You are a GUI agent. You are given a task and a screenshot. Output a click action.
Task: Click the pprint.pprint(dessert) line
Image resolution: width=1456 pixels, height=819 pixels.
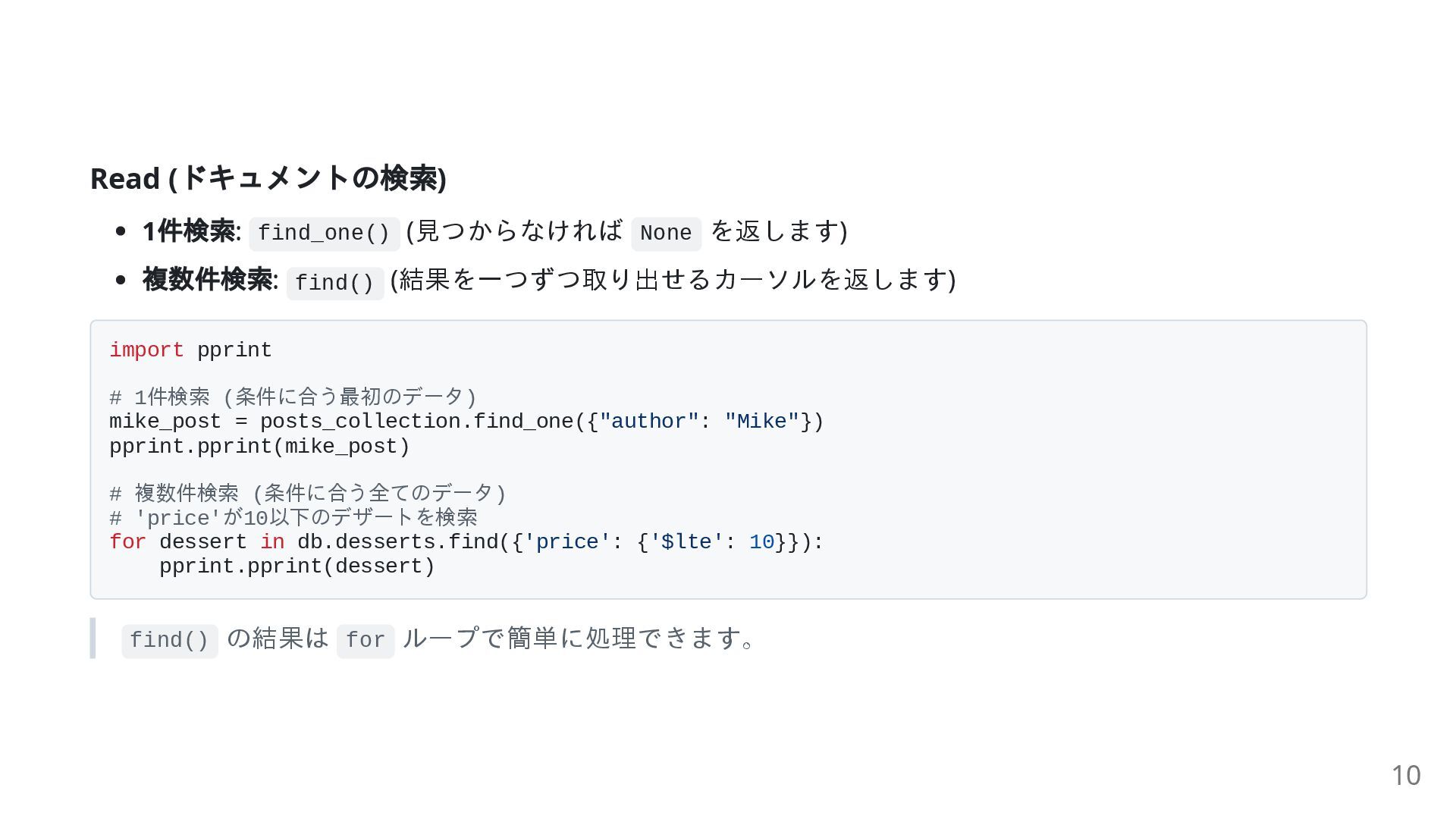coord(297,566)
